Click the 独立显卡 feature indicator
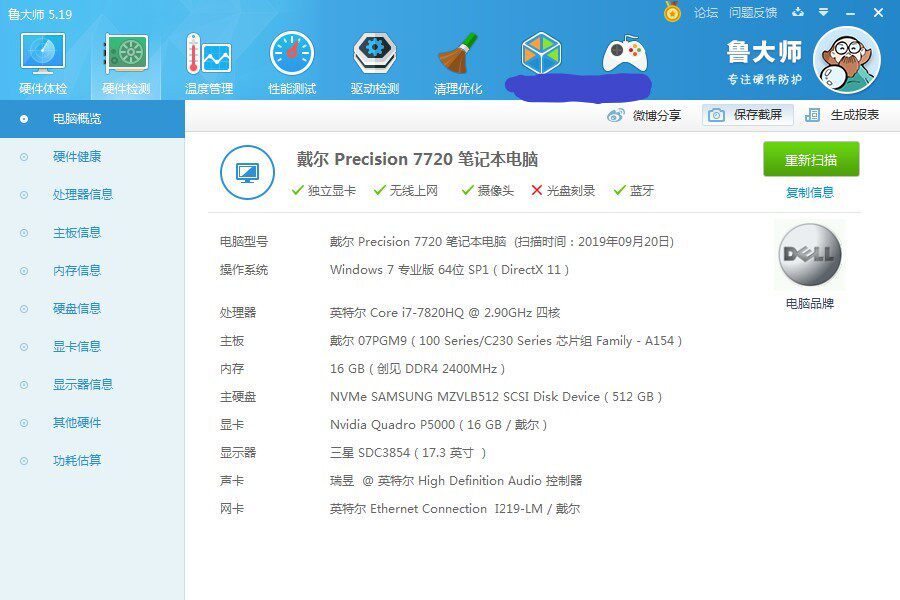 point(324,191)
